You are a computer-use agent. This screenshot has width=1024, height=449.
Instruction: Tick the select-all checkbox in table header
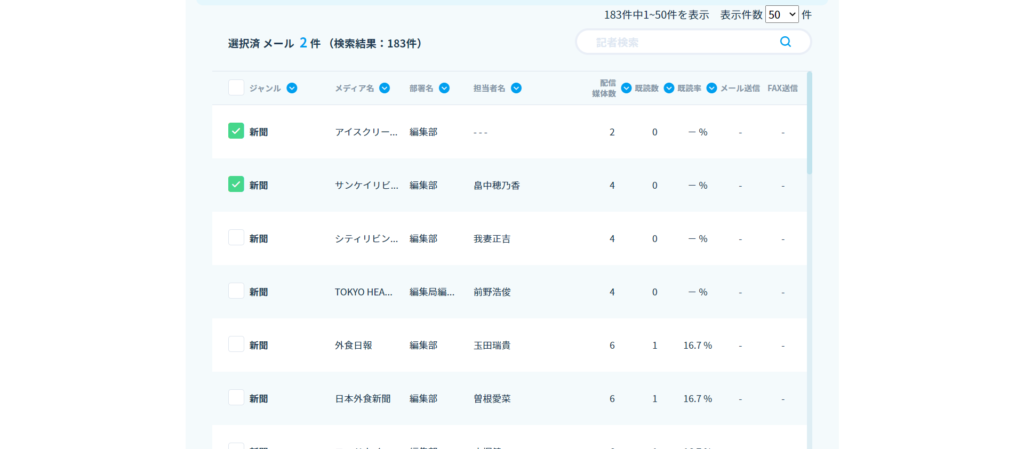(x=236, y=88)
